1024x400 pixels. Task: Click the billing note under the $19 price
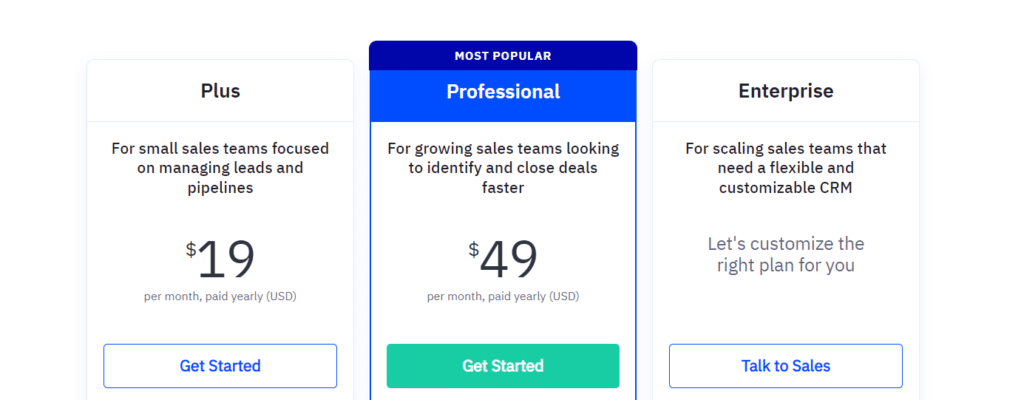click(220, 296)
